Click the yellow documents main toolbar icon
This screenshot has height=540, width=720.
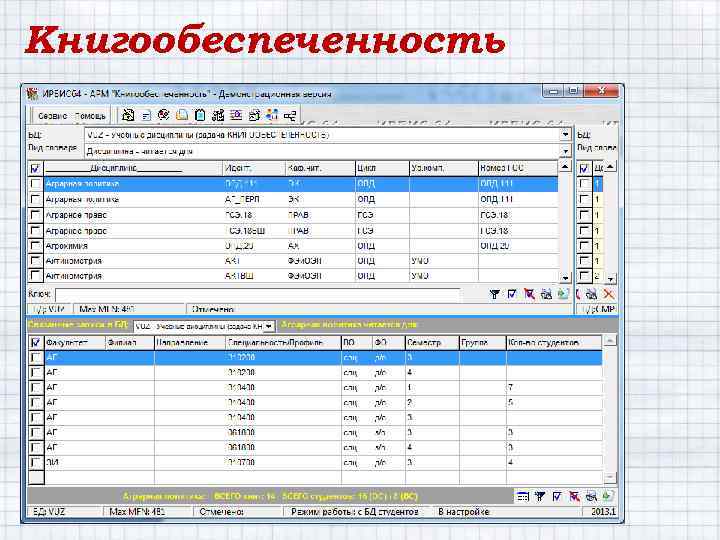pos(182,115)
